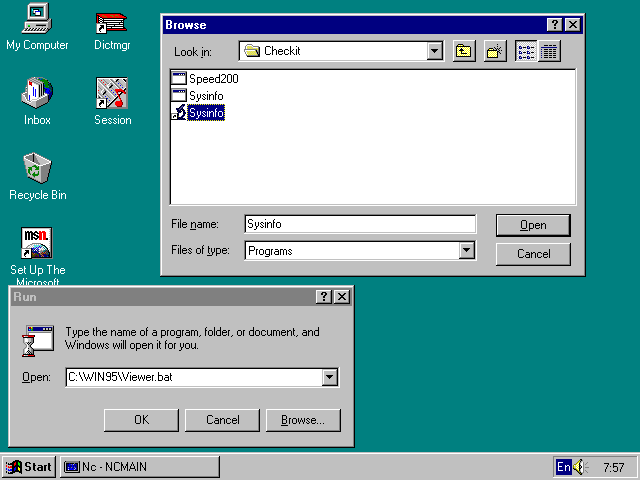This screenshot has width=640, height=480.
Task: Expand the Look in folder dropdown
Action: (x=434, y=51)
